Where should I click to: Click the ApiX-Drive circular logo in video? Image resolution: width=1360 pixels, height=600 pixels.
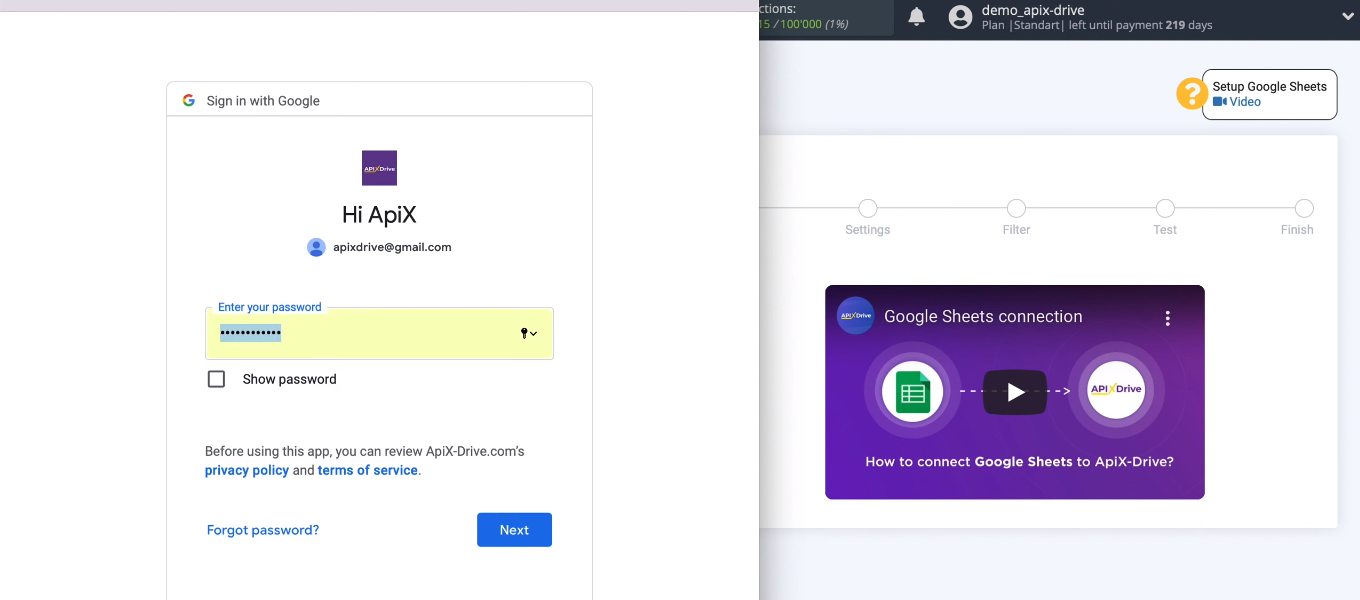click(x=1116, y=389)
